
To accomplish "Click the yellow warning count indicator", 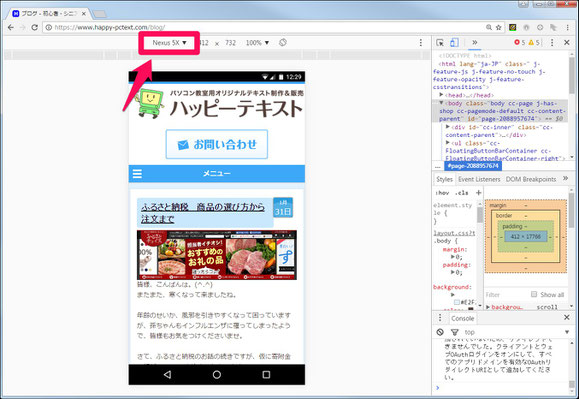I will pos(534,43).
